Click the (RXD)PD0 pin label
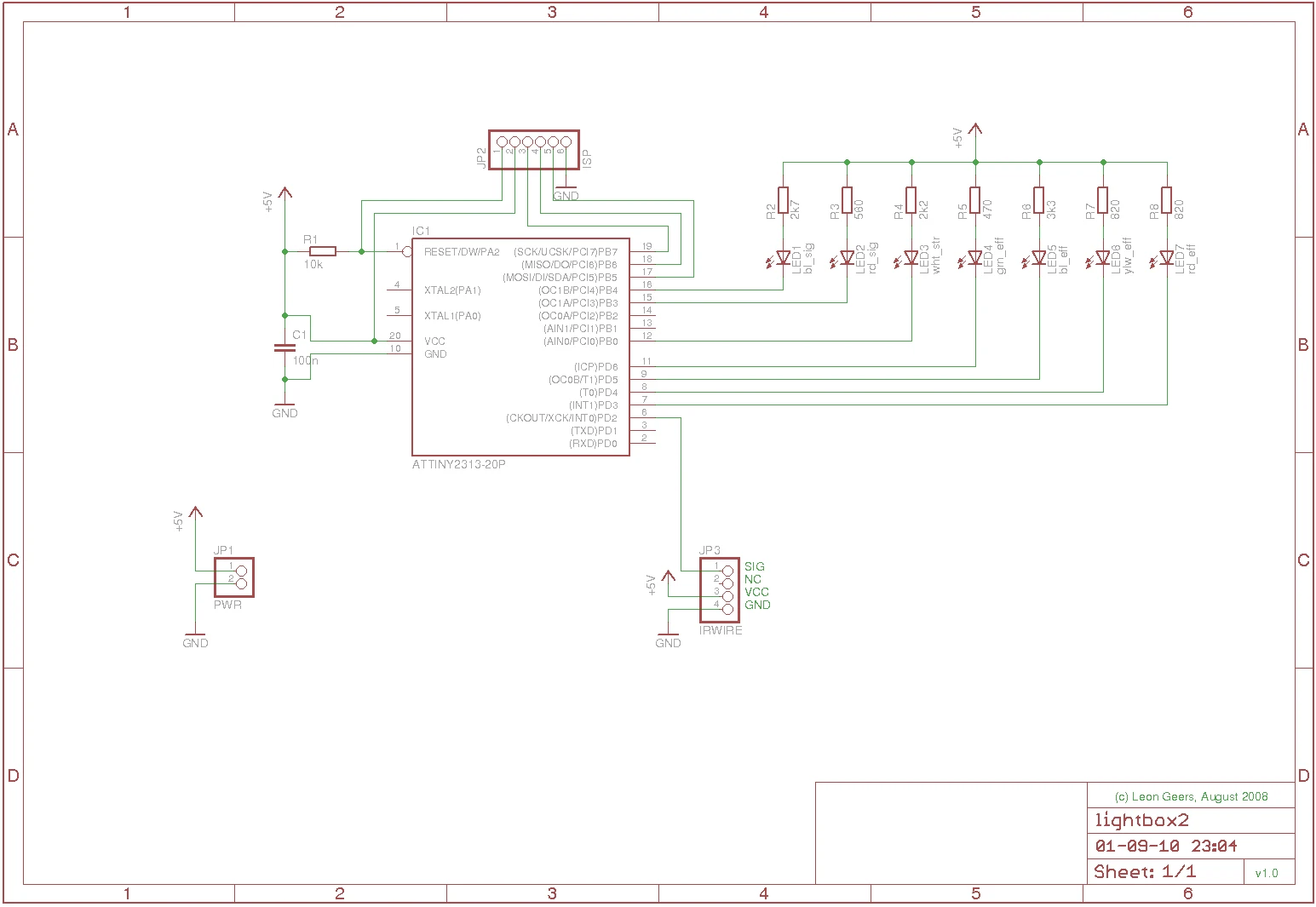Image resolution: width=1316 pixels, height=907 pixels. tap(594, 444)
